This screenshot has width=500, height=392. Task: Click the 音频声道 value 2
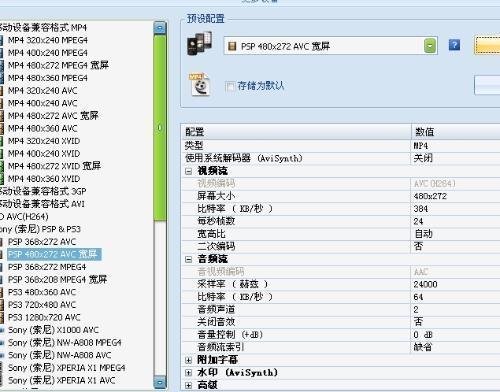416,310
